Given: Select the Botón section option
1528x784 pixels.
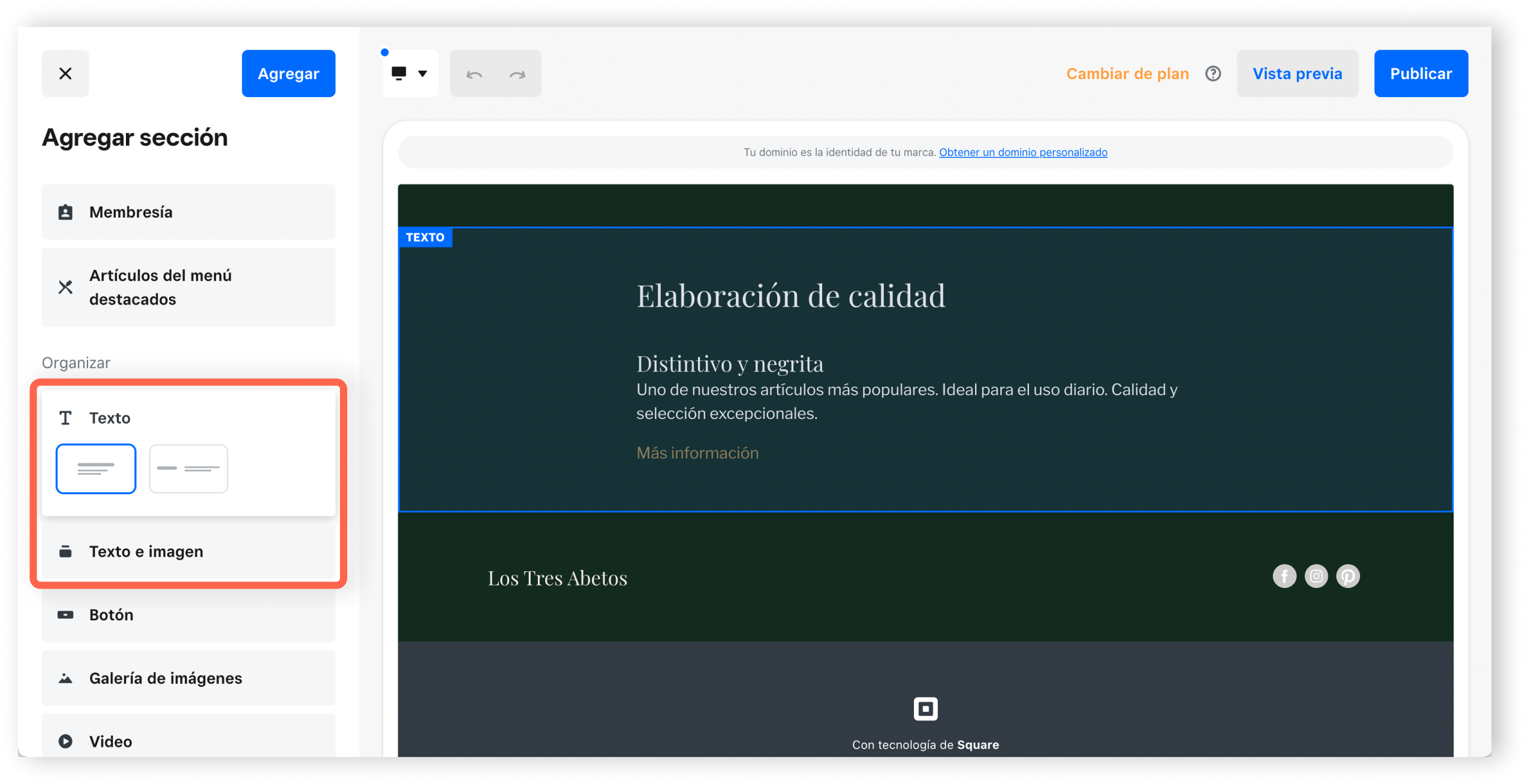Looking at the screenshot, I should pyautogui.click(x=188, y=614).
